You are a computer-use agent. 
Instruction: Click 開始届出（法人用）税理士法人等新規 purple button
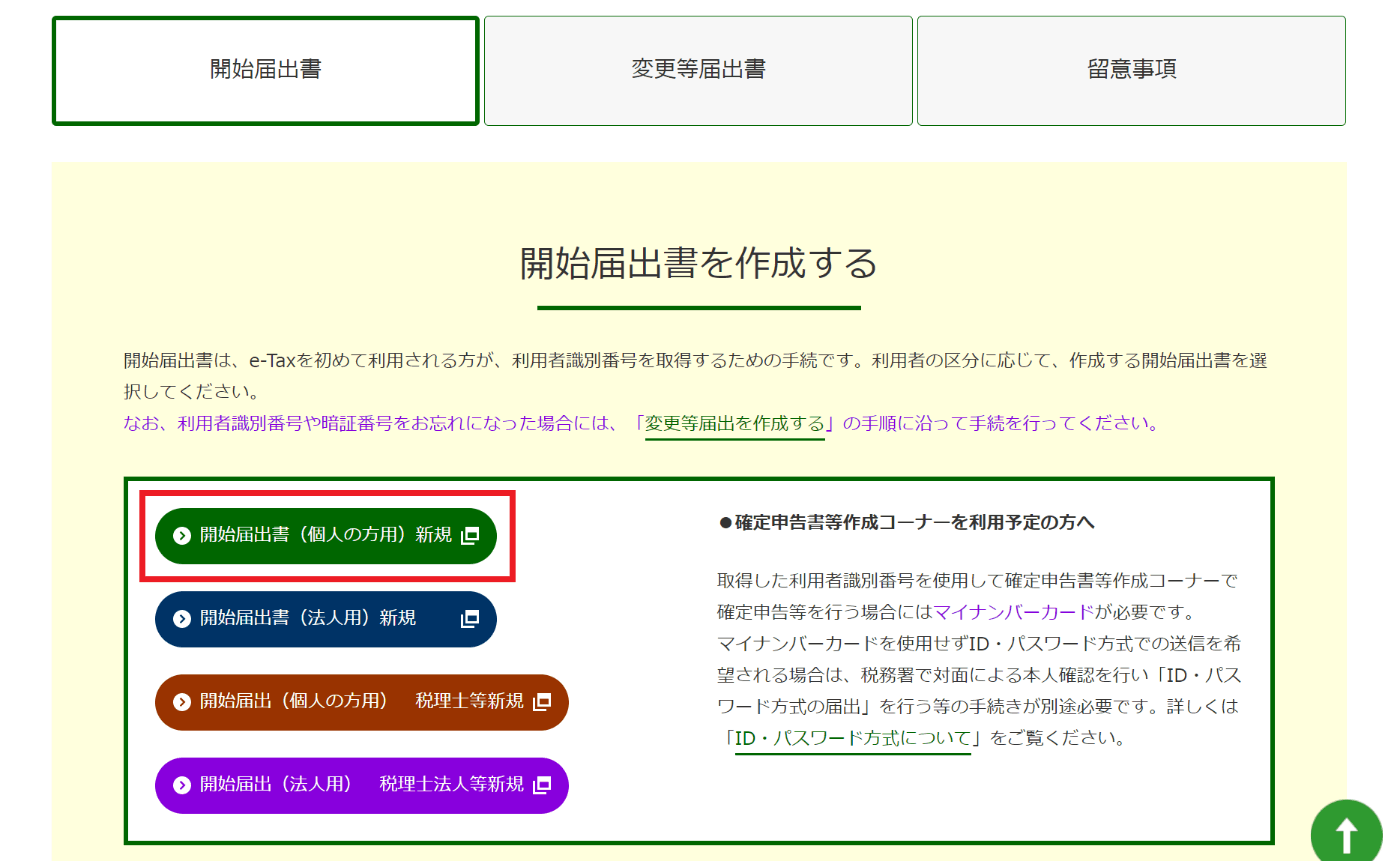(x=362, y=785)
